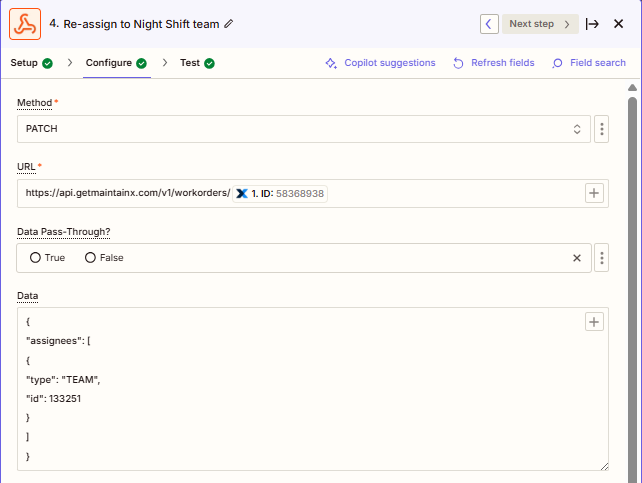Click into the Data JSON text area

pyautogui.click(x=313, y=389)
